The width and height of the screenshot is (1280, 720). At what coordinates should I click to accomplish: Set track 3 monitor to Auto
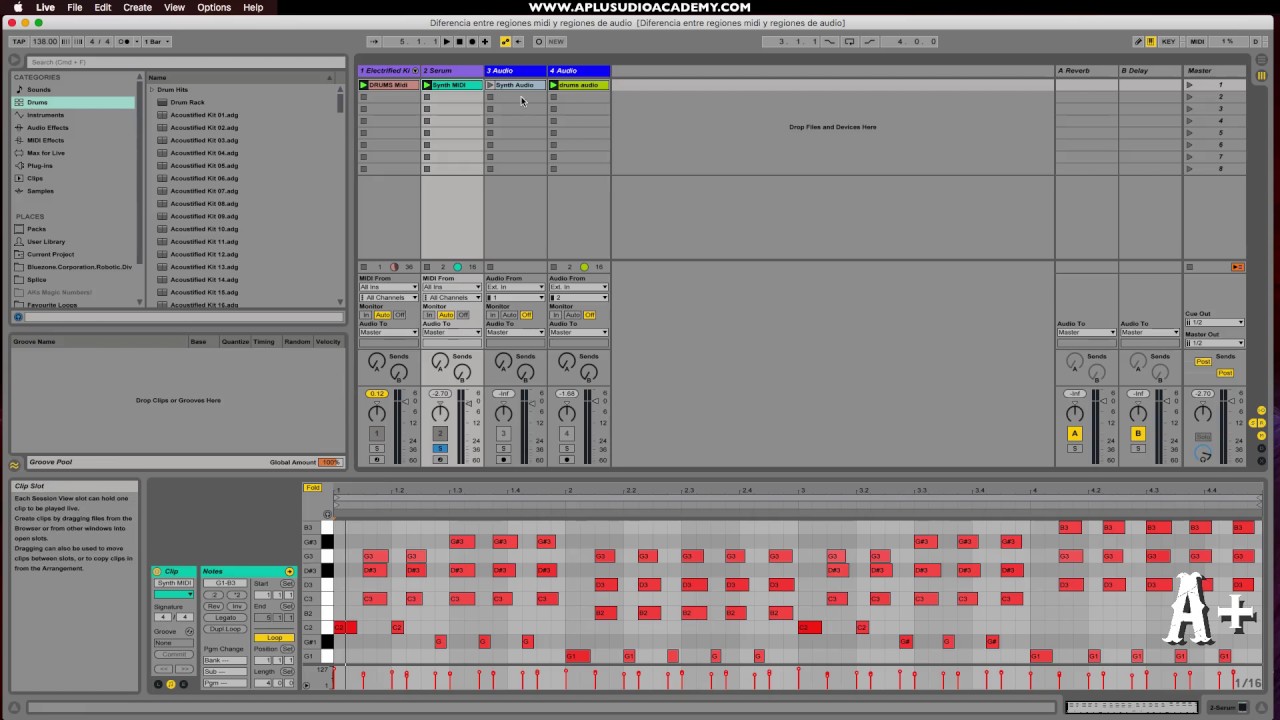[509, 315]
